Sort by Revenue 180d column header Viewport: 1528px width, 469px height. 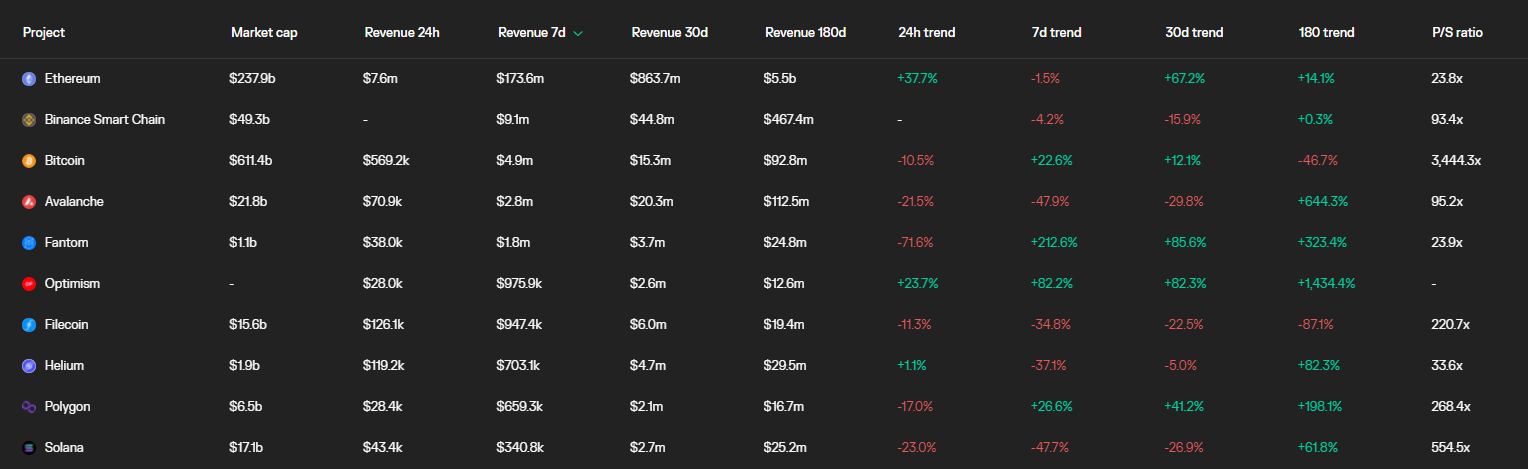point(806,32)
